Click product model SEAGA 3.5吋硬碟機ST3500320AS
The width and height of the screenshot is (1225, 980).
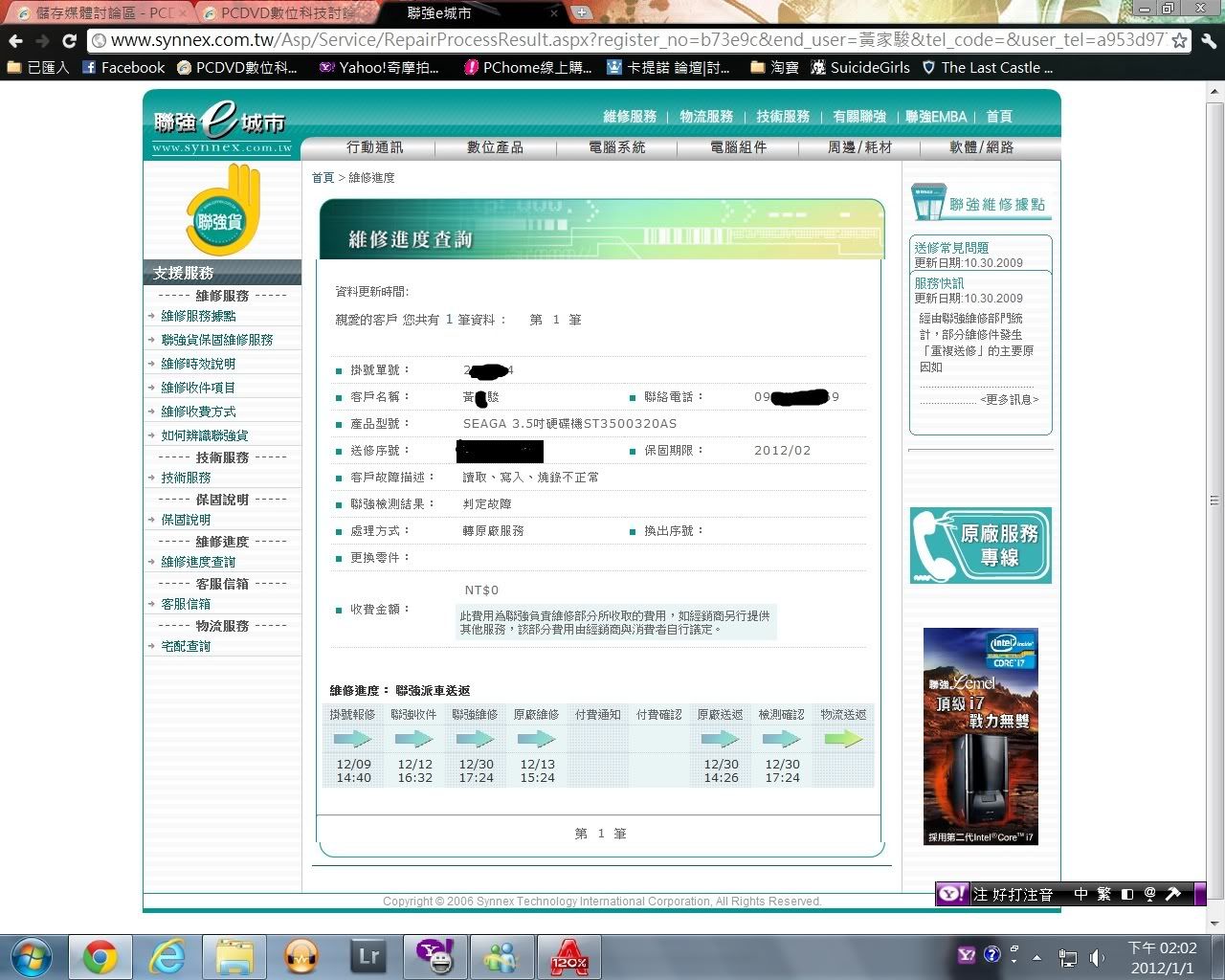[x=569, y=423]
